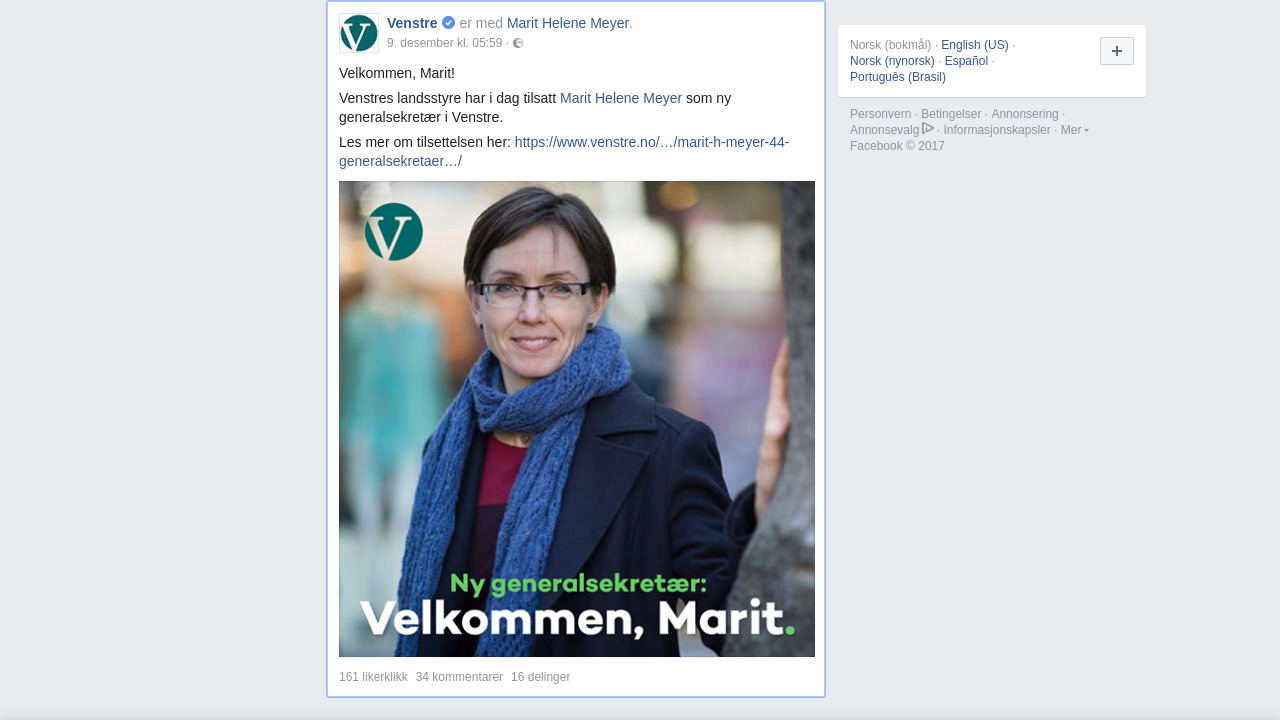Open the Venstre page profile picture

(x=359, y=33)
